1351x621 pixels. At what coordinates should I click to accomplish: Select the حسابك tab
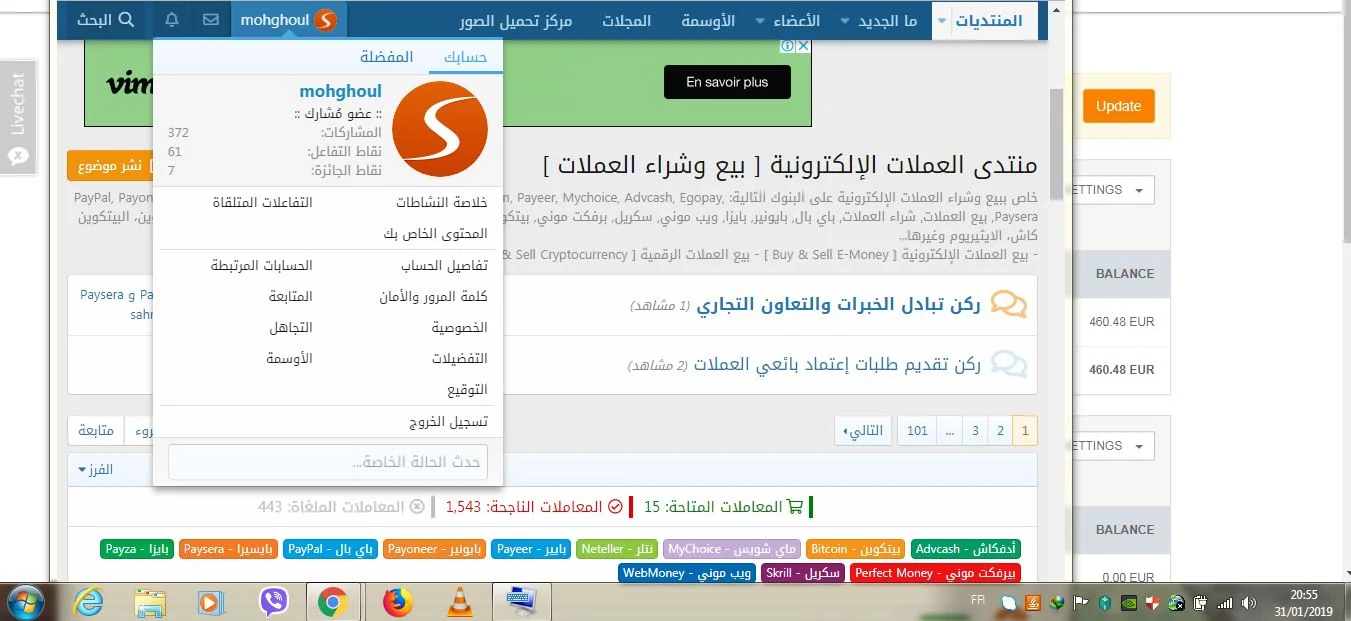[465, 57]
